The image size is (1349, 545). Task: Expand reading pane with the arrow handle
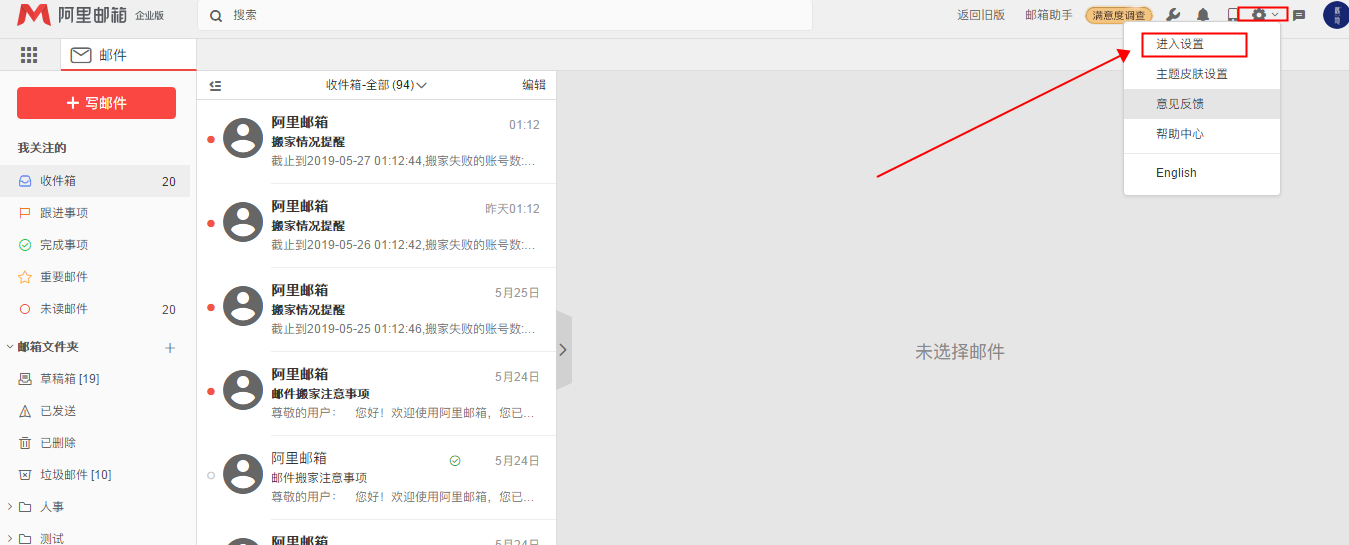563,350
